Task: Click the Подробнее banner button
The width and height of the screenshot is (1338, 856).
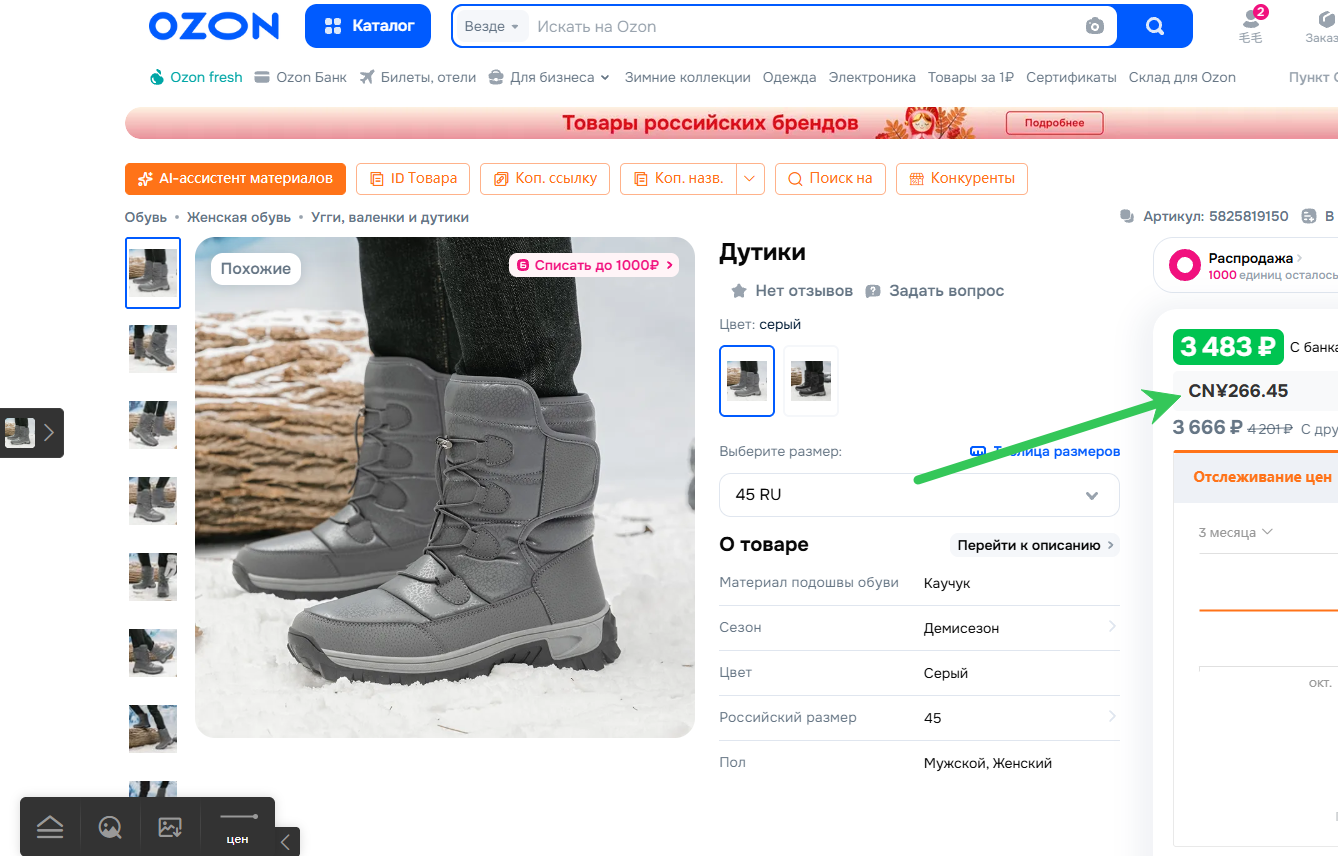Action: click(x=1054, y=123)
